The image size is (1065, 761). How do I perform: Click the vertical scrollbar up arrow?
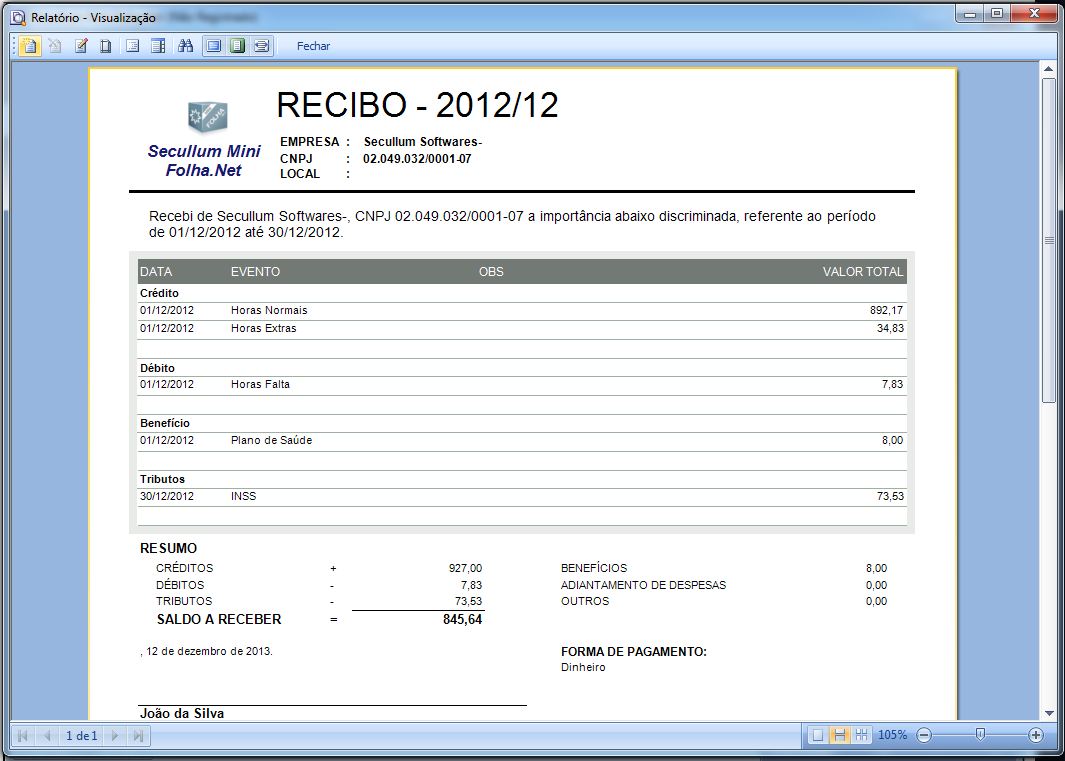(1049, 69)
